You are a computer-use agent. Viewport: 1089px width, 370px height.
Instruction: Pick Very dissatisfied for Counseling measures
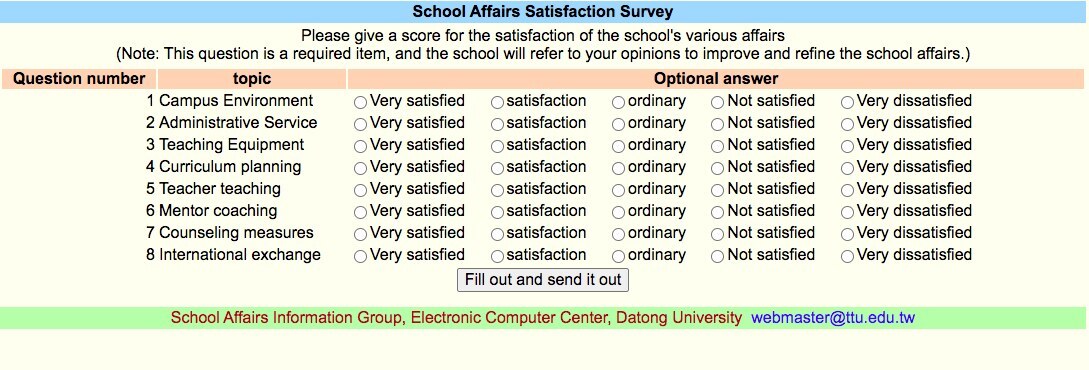point(847,234)
